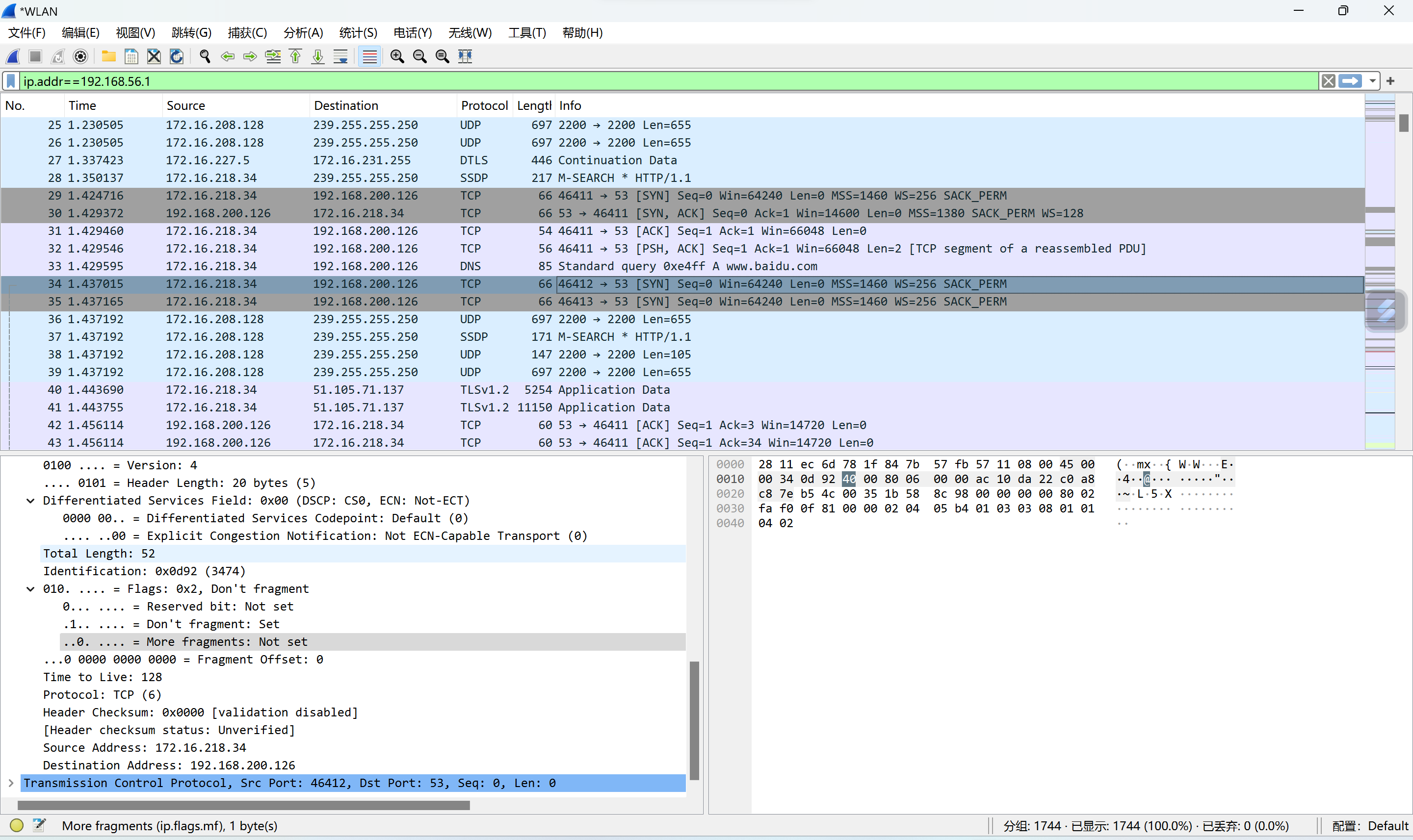Sort by the Info column header

tap(959, 105)
